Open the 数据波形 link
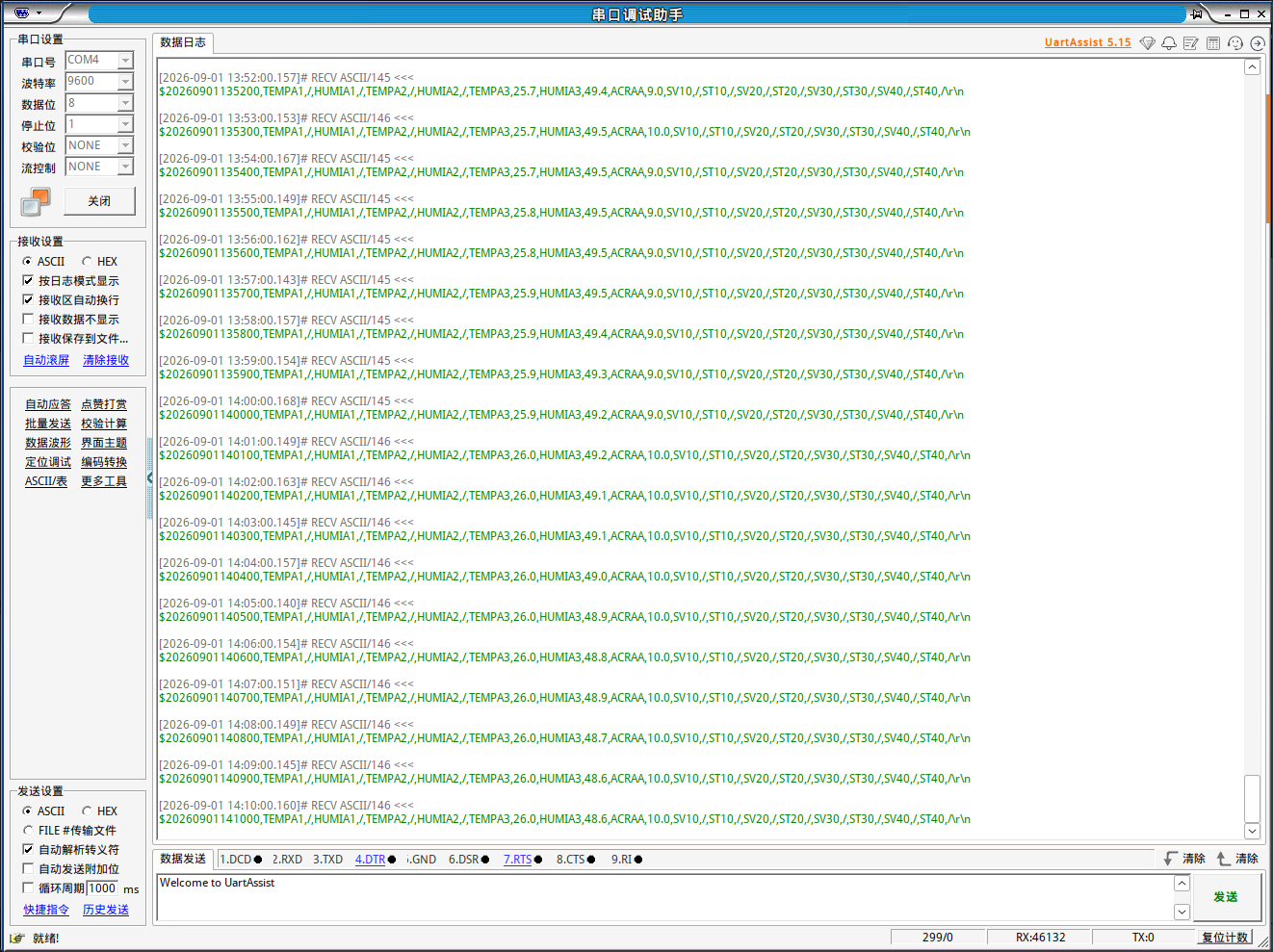This screenshot has height=952, width=1273. [48, 443]
